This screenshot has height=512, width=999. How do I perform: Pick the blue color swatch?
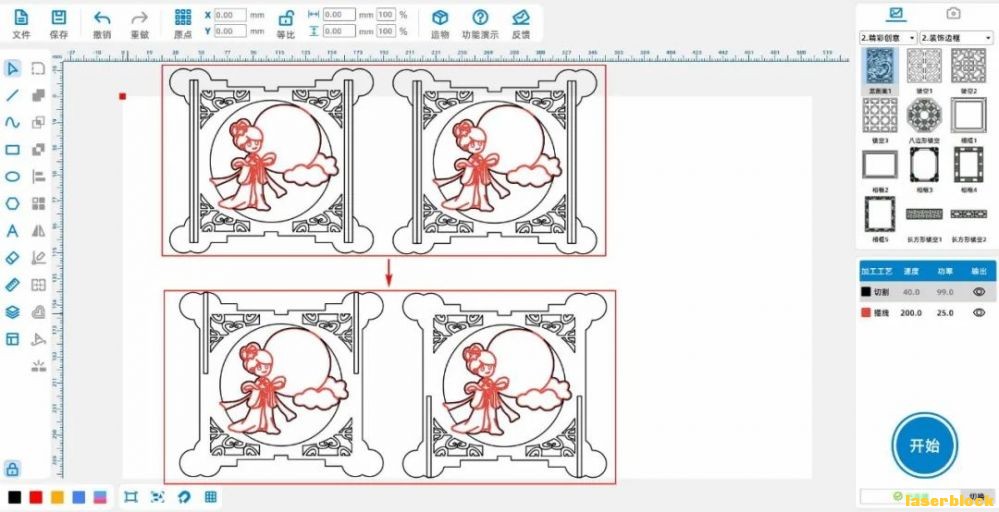click(x=79, y=497)
